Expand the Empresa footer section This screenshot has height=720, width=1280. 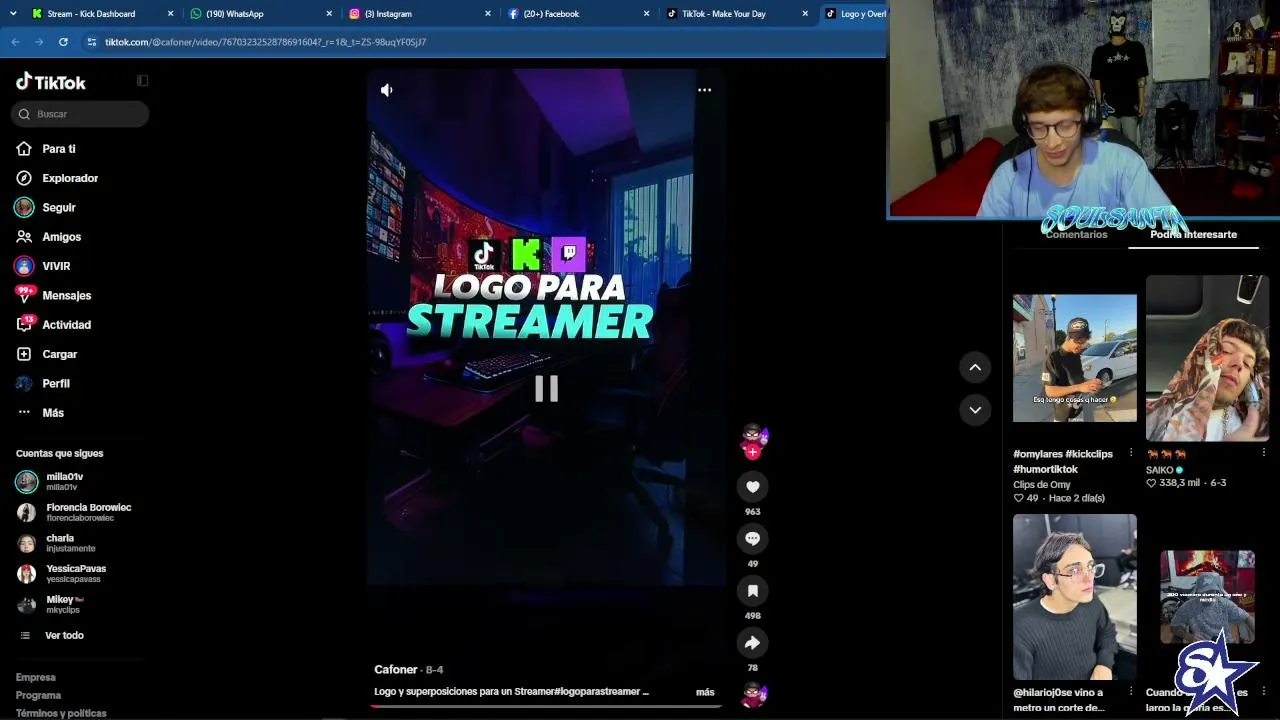[36, 677]
